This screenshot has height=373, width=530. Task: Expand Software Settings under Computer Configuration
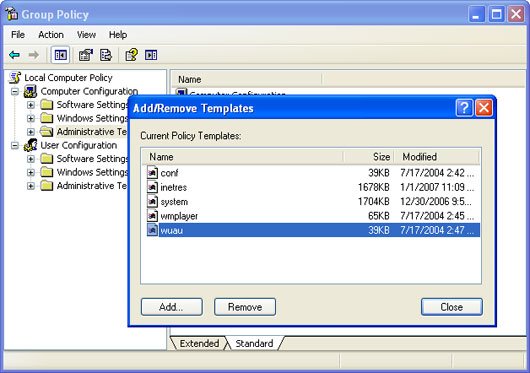tap(31, 105)
